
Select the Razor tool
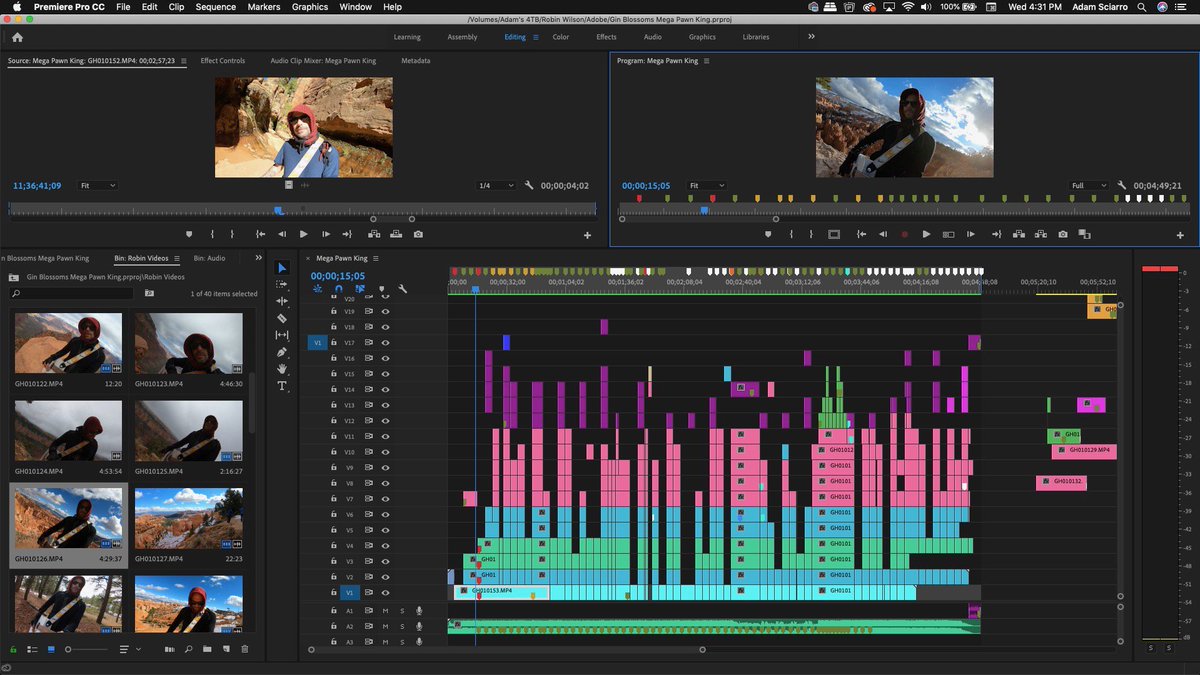(282, 318)
